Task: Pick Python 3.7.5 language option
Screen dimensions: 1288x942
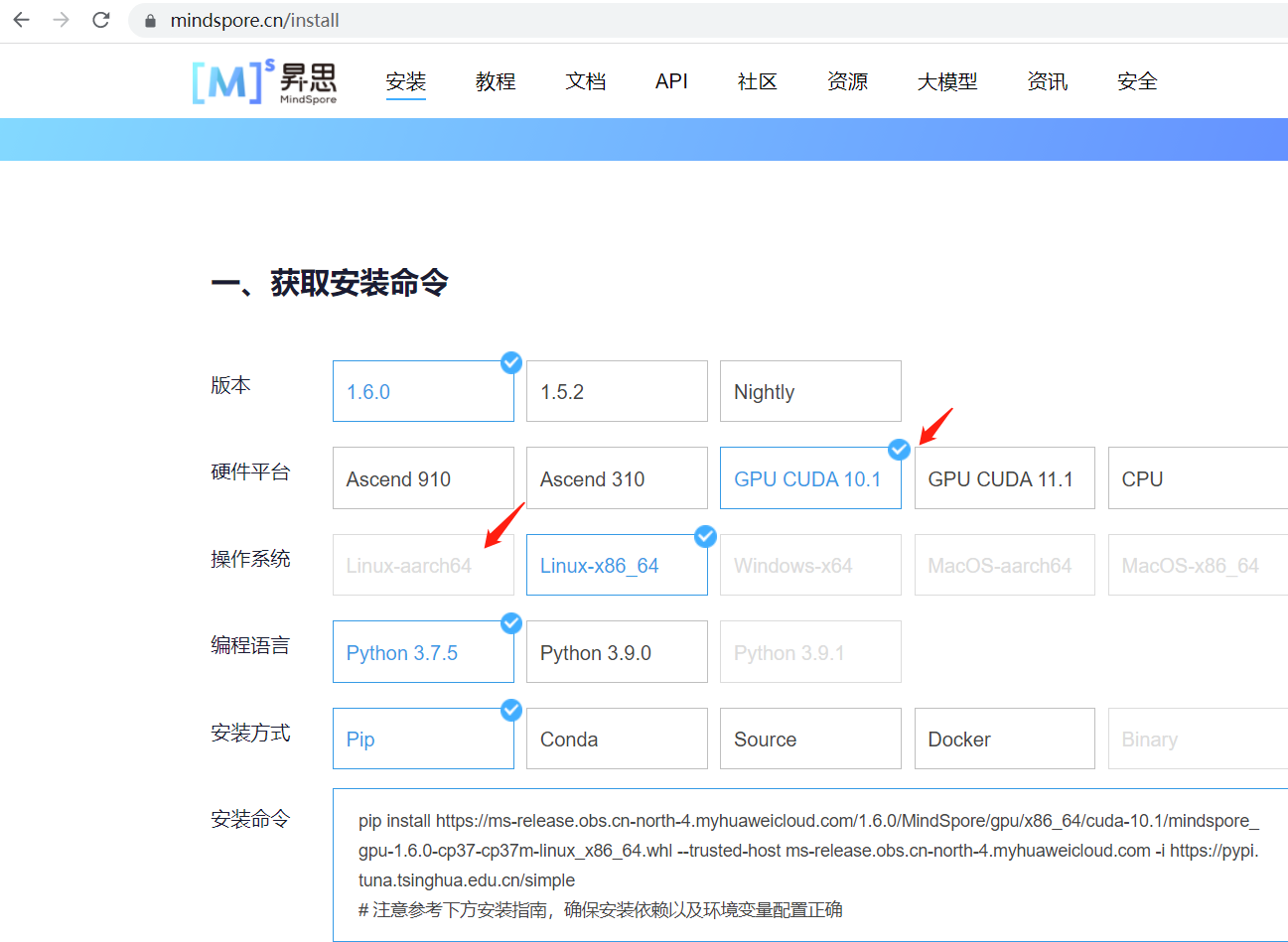Action: [423, 652]
